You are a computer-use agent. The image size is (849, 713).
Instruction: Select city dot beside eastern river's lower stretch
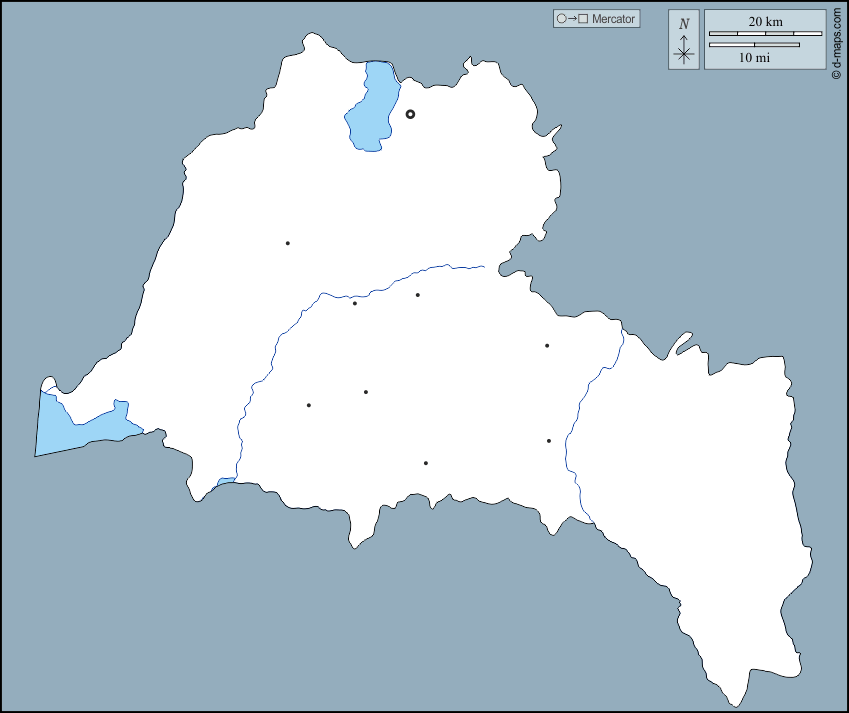[549, 441]
